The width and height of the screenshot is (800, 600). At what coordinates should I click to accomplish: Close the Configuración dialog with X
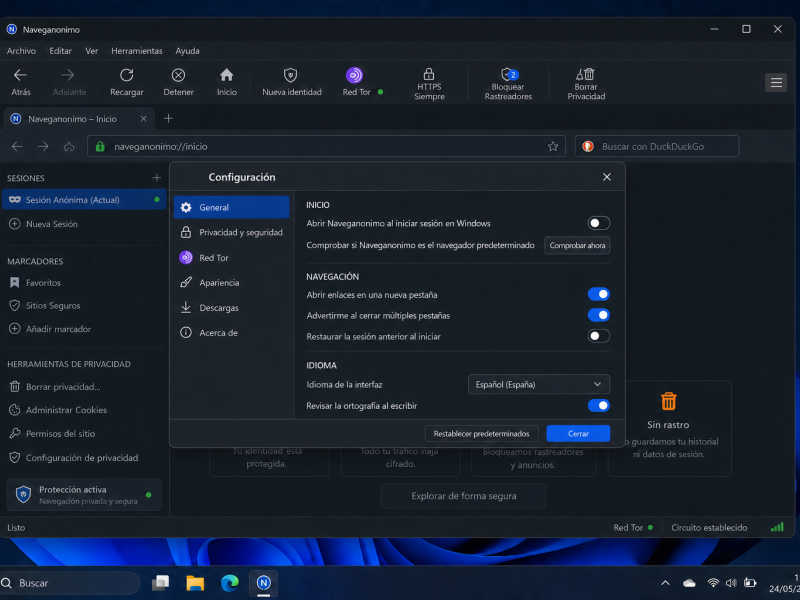click(x=607, y=177)
